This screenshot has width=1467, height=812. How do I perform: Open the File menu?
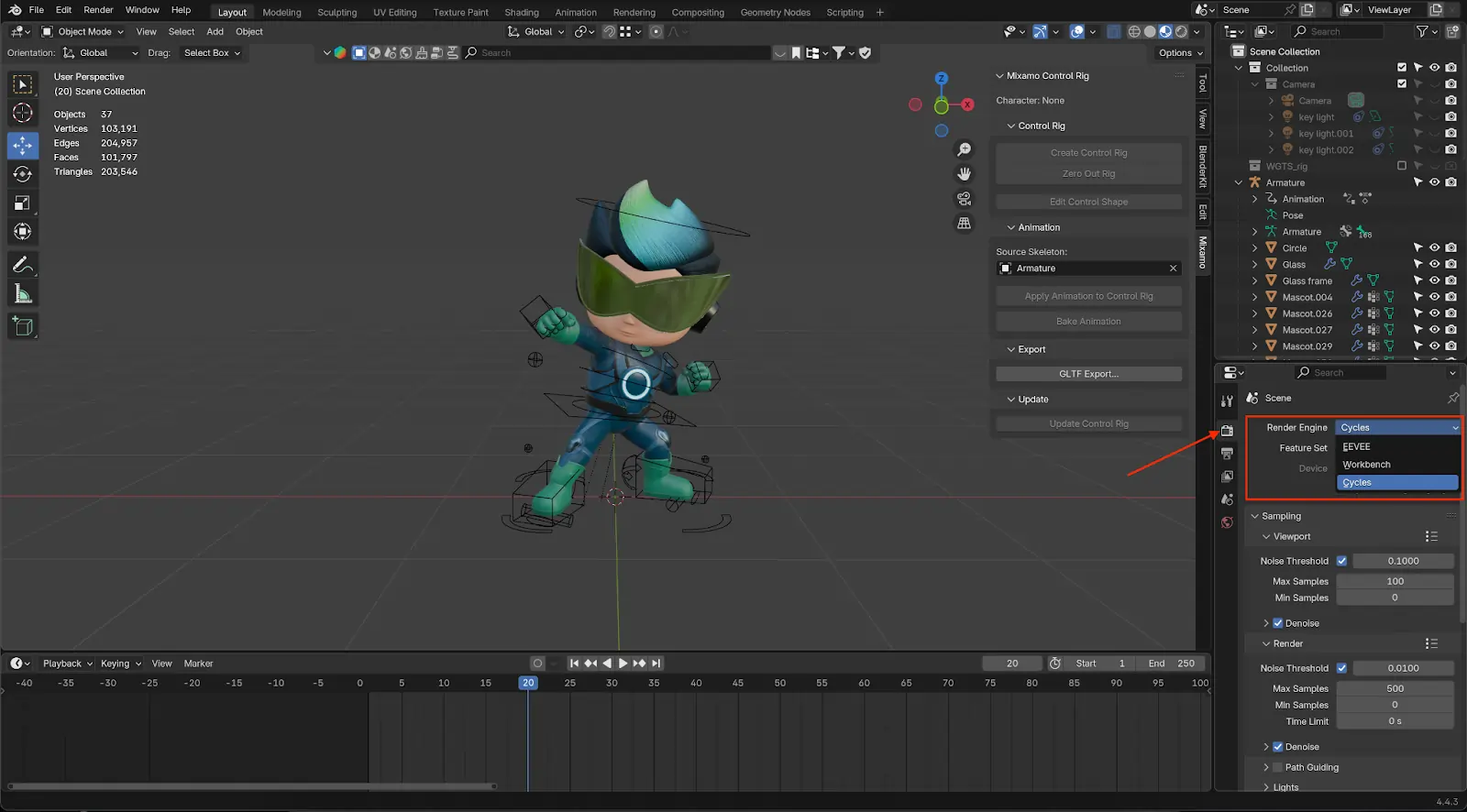(x=37, y=10)
